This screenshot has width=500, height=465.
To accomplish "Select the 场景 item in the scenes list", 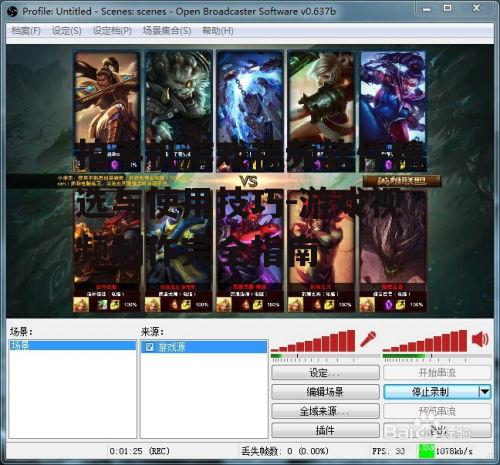I will (73, 345).
